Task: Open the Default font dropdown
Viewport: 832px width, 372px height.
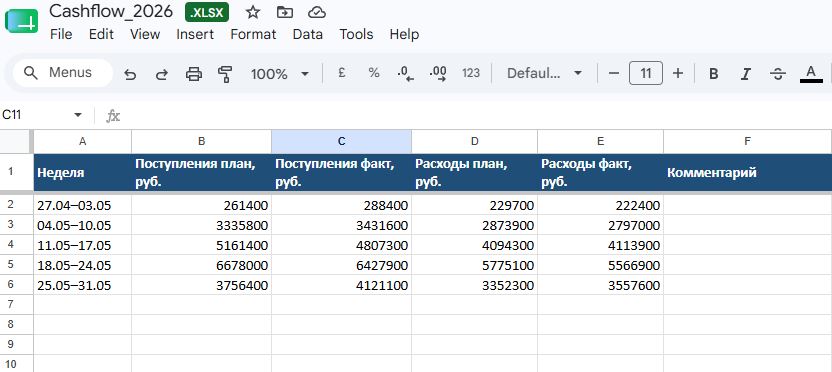Action: tap(544, 73)
